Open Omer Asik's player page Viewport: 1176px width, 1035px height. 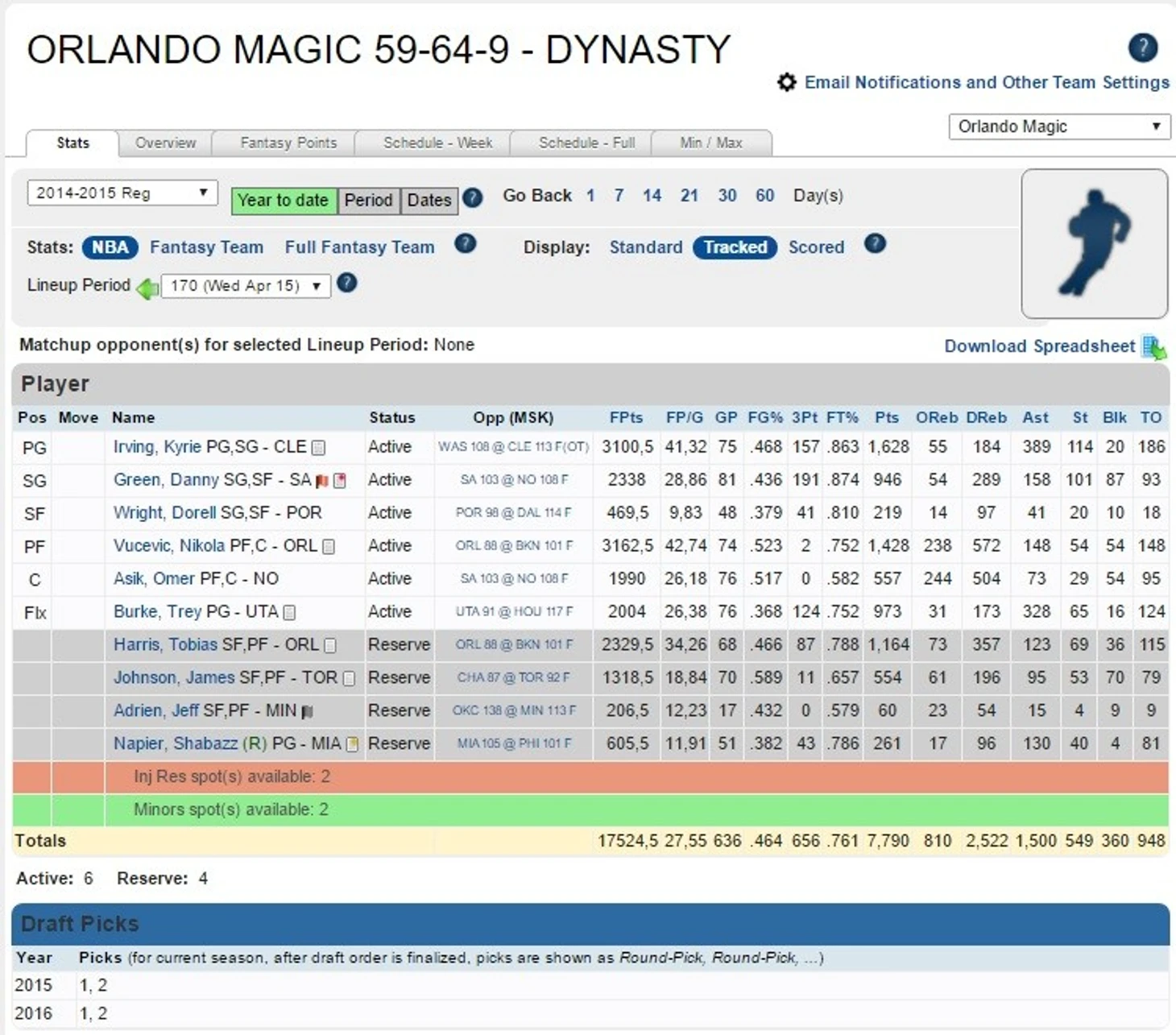(x=154, y=579)
